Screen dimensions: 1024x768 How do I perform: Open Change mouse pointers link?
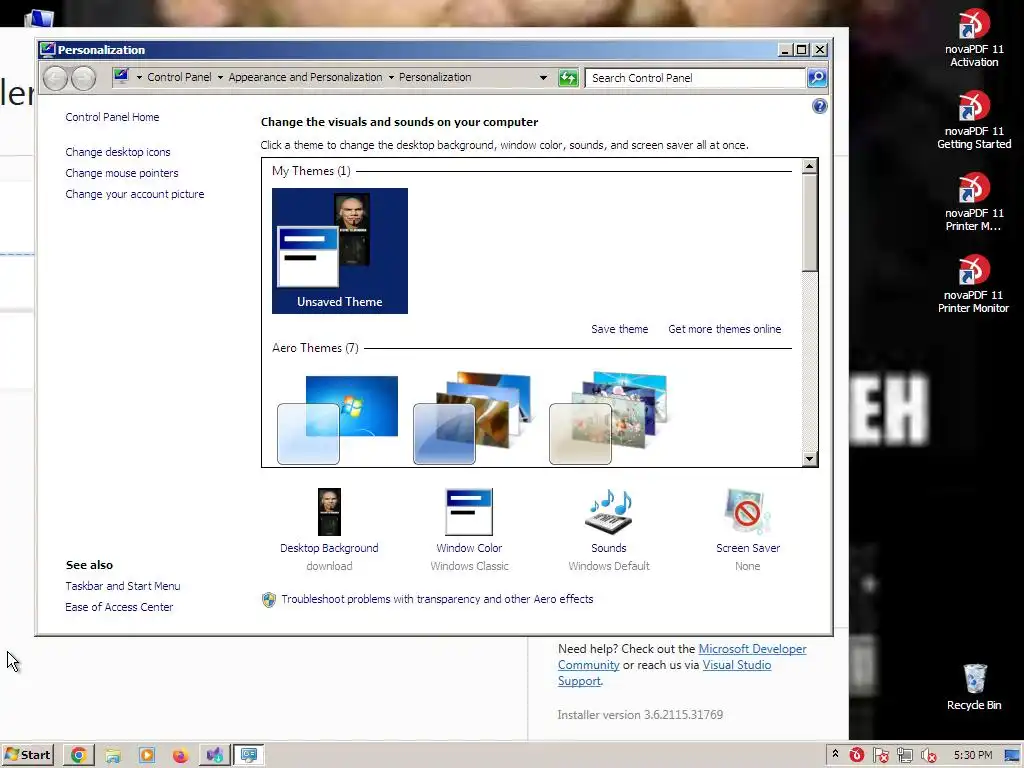click(121, 173)
